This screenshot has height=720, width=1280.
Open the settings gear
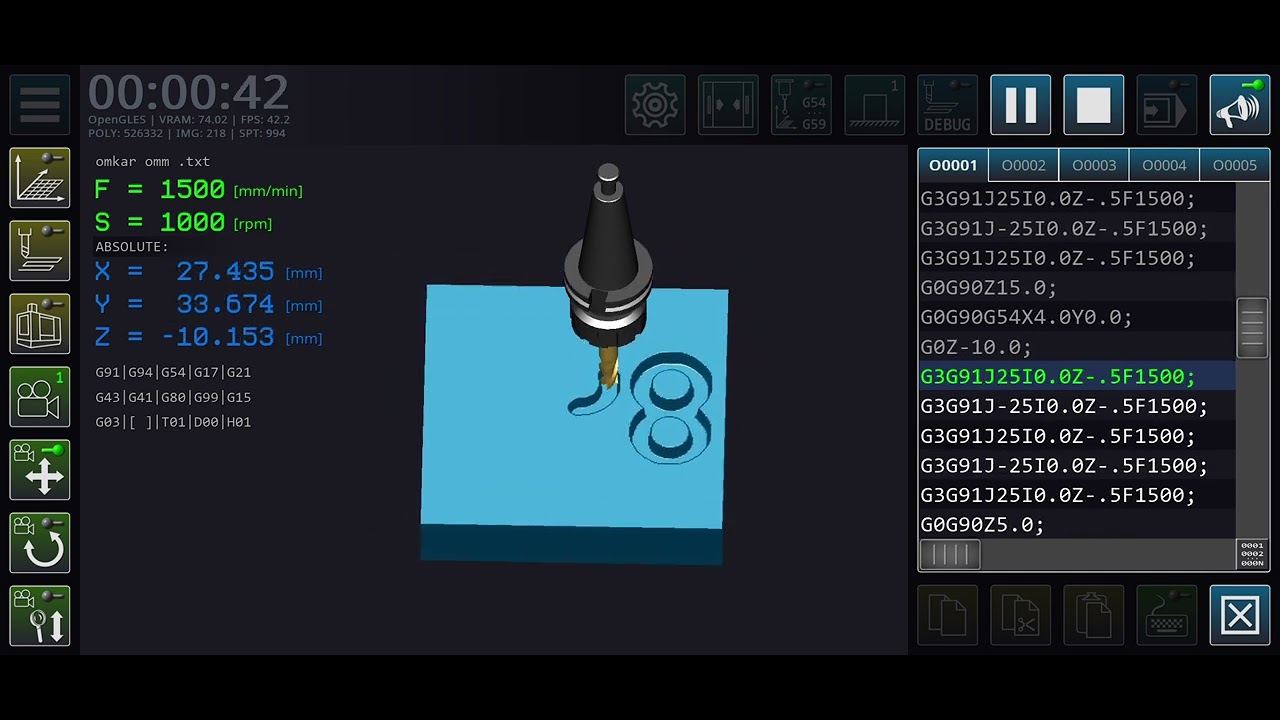655,105
